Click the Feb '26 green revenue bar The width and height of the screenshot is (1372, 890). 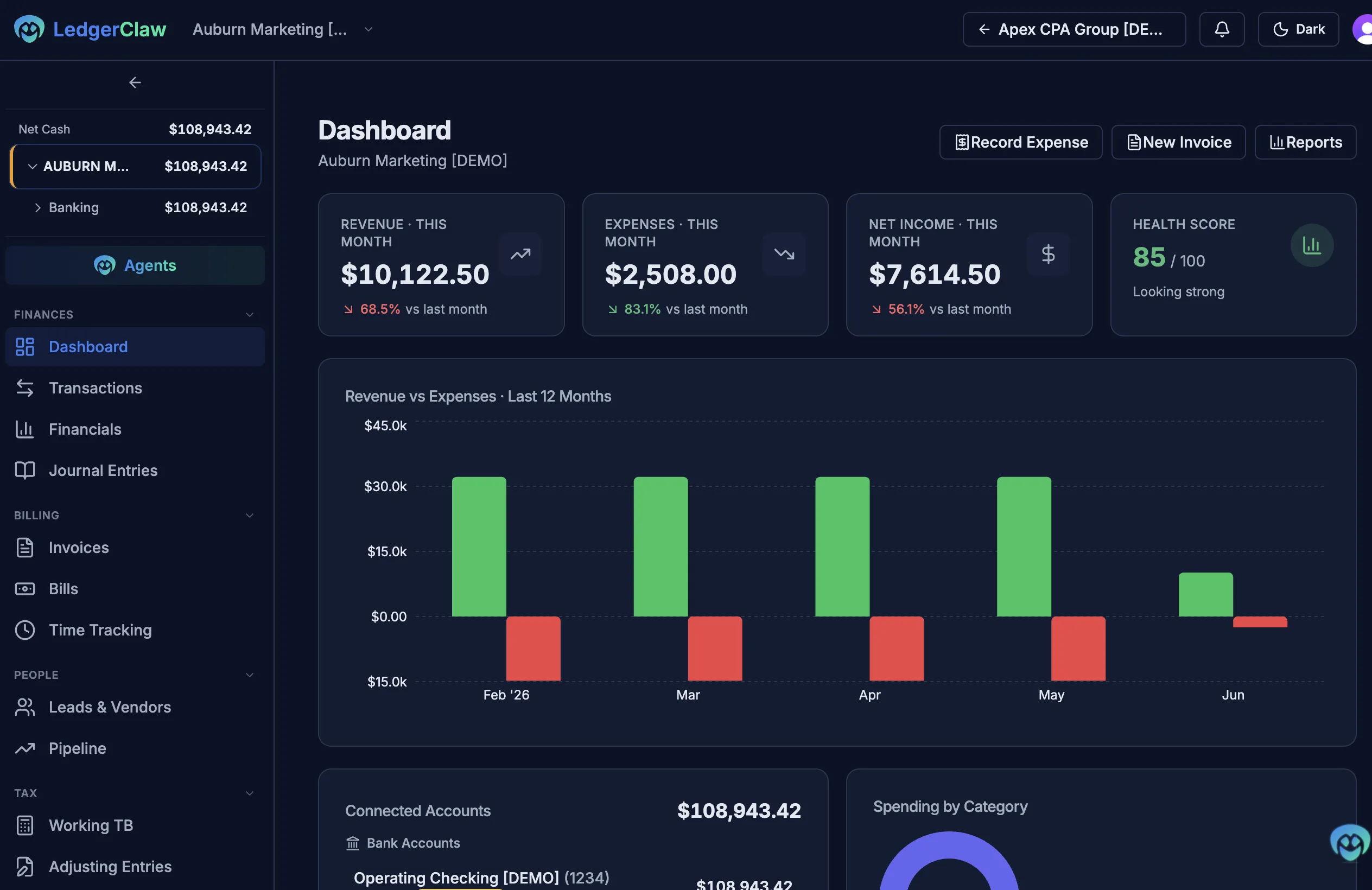click(x=479, y=546)
